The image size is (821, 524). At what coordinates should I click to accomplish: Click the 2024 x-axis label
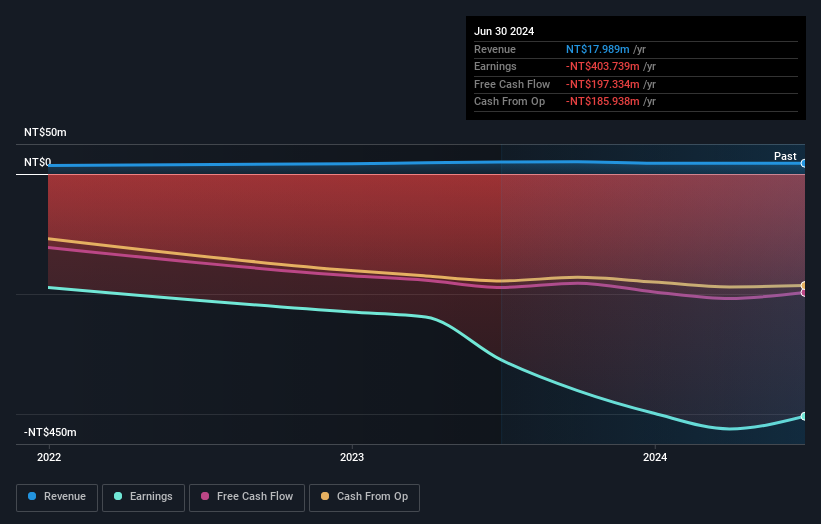pyautogui.click(x=655, y=457)
